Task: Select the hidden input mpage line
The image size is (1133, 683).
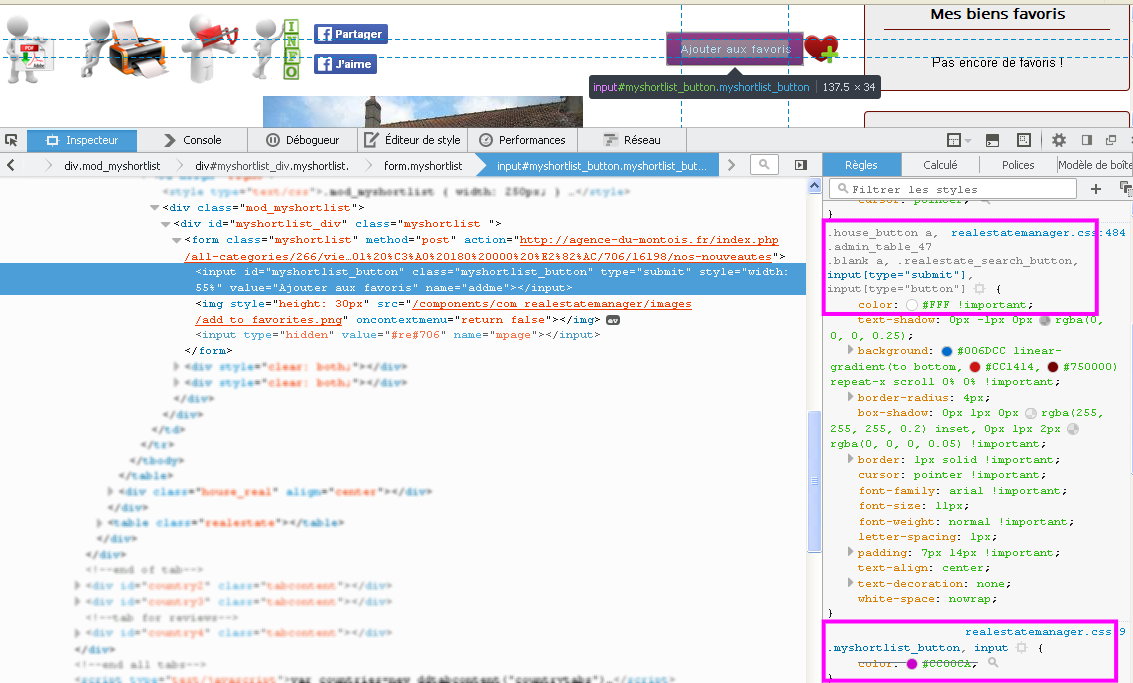Action: click(397, 335)
